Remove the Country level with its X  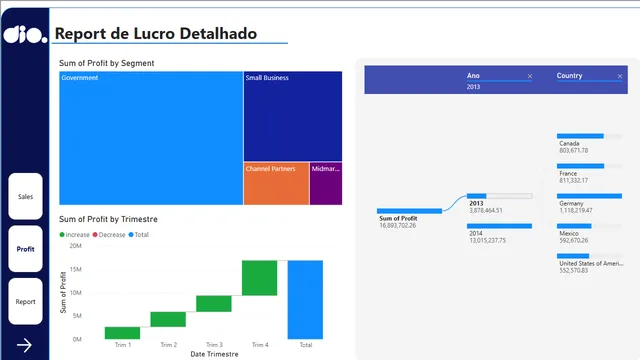[x=620, y=76]
